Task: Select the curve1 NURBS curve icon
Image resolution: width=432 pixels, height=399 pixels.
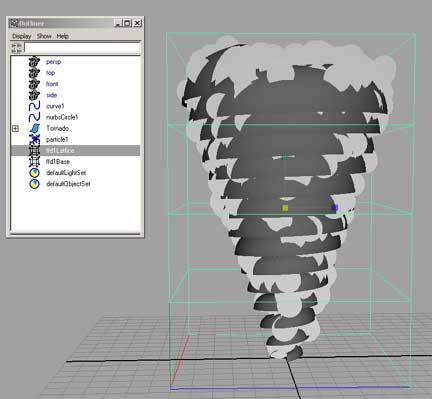Action: (x=34, y=106)
